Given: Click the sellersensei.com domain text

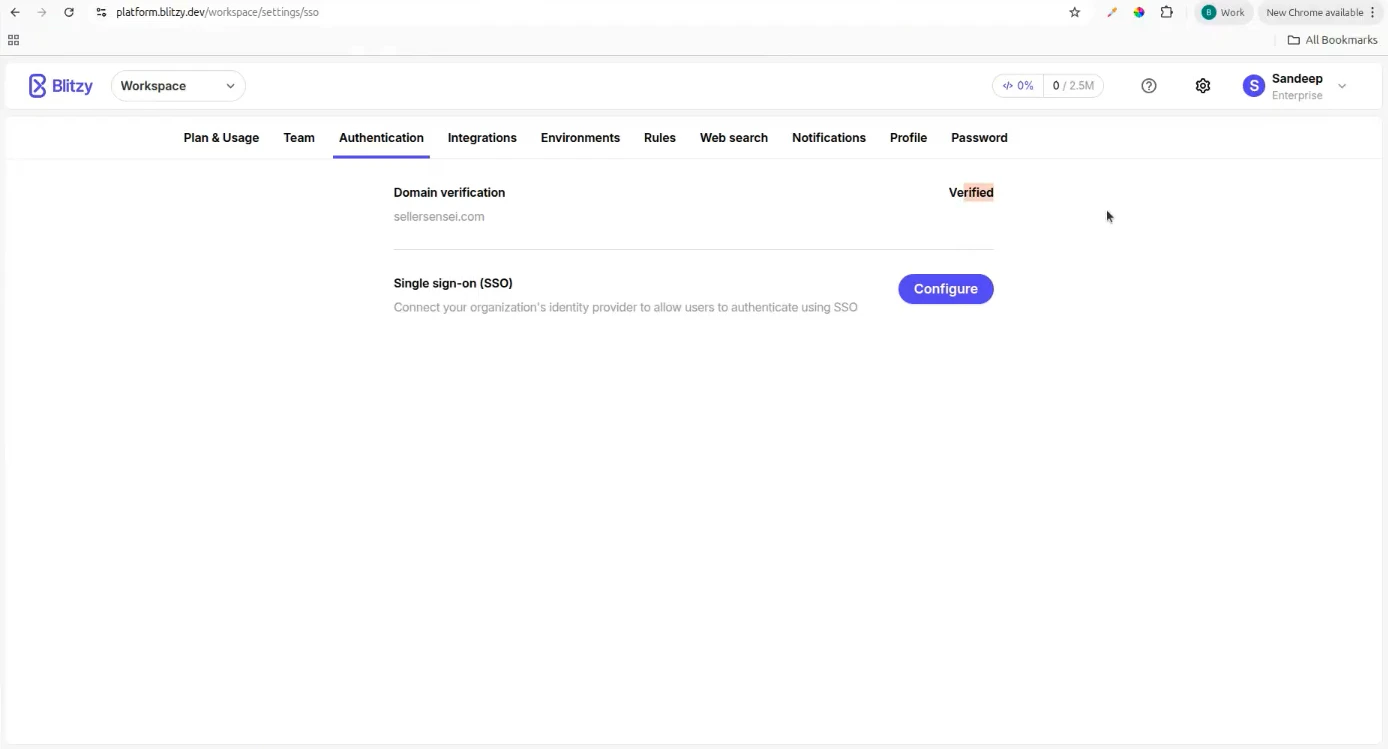Looking at the screenshot, I should point(439,217).
